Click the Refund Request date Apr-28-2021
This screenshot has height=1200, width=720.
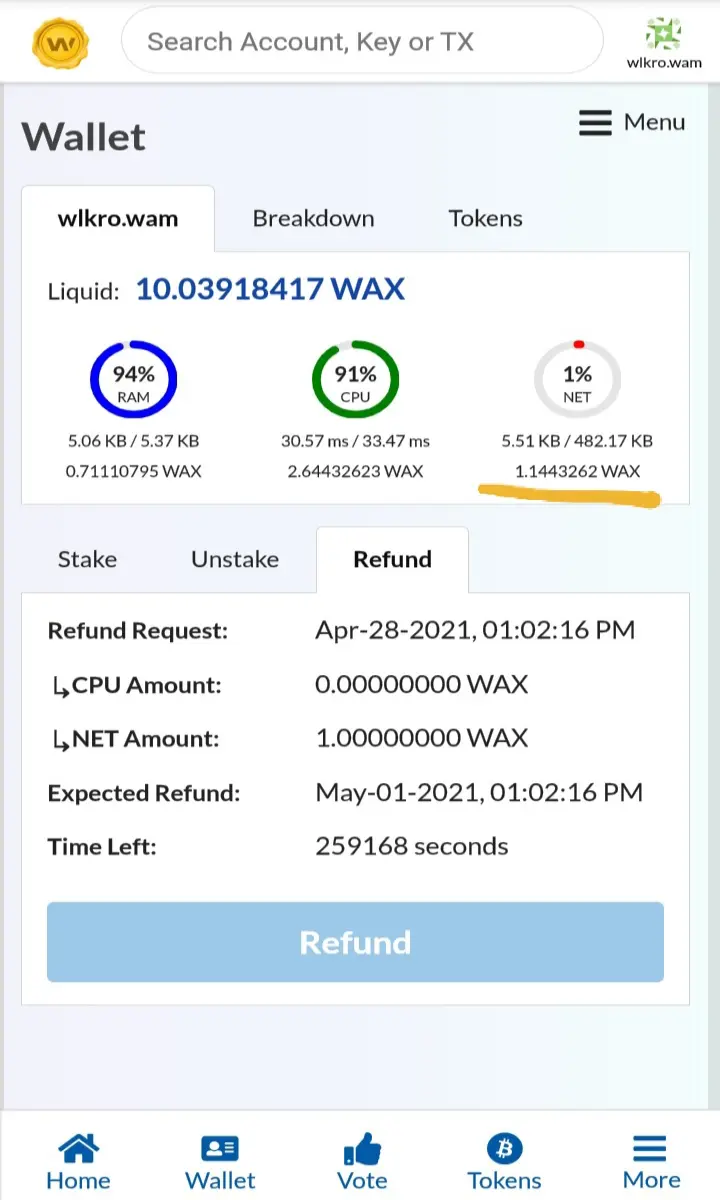pos(475,630)
